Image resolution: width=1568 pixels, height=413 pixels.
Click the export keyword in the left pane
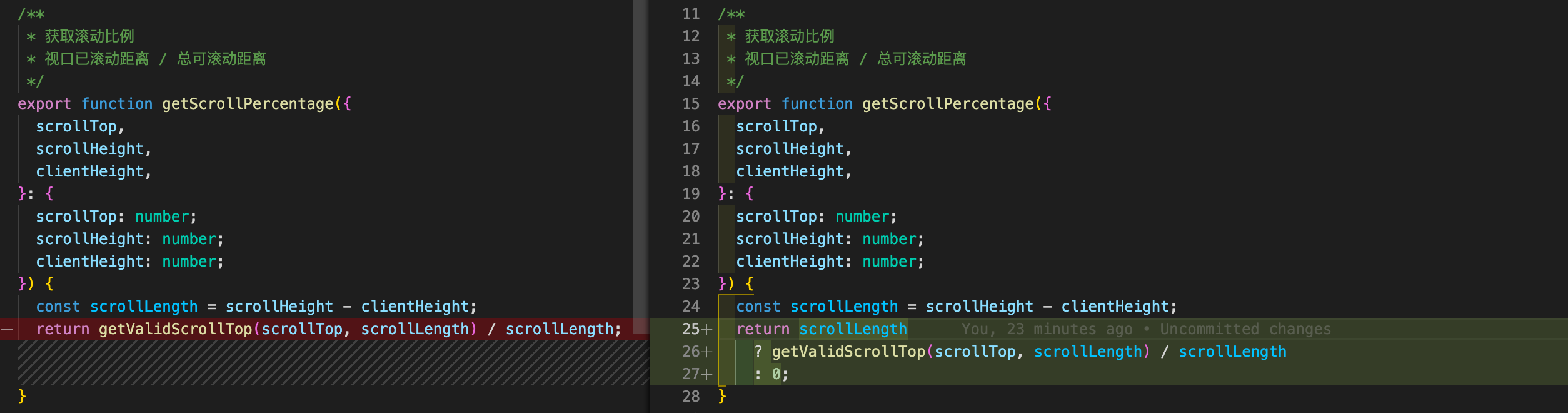coord(44,104)
